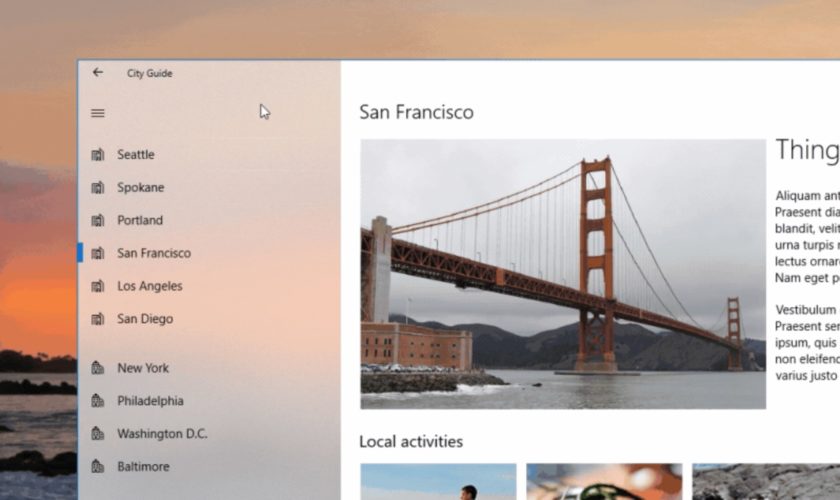840x500 pixels.
Task: Click the building icon beside Spokane
Action: click(x=98, y=188)
